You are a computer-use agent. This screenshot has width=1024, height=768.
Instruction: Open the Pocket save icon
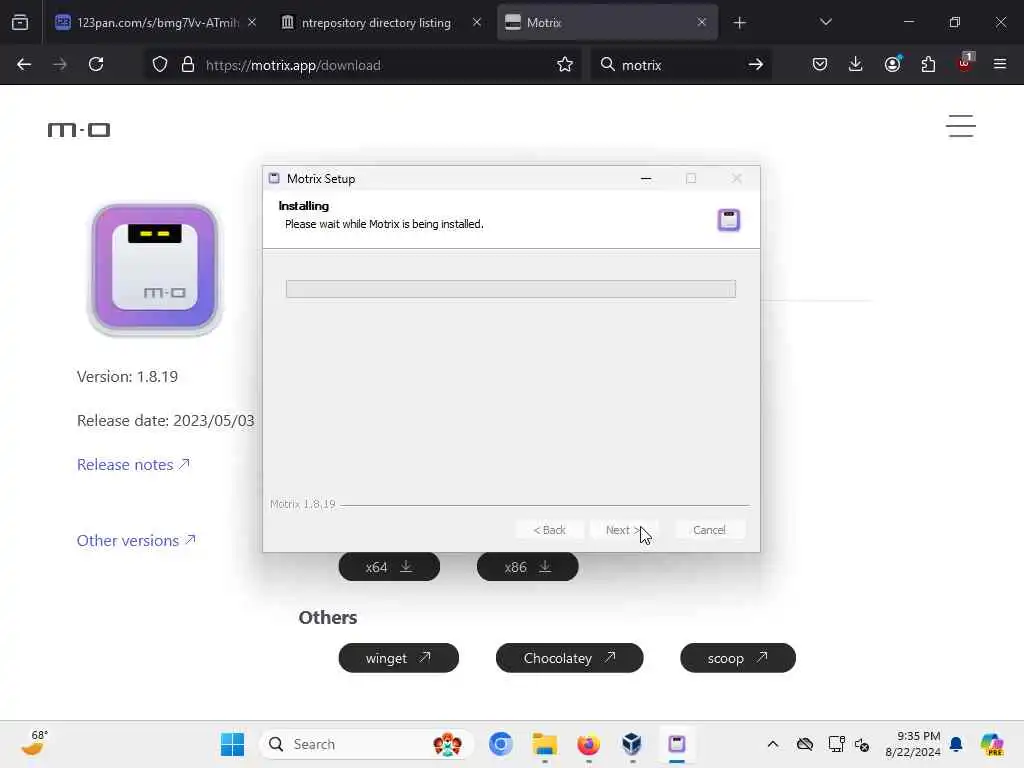(x=820, y=65)
